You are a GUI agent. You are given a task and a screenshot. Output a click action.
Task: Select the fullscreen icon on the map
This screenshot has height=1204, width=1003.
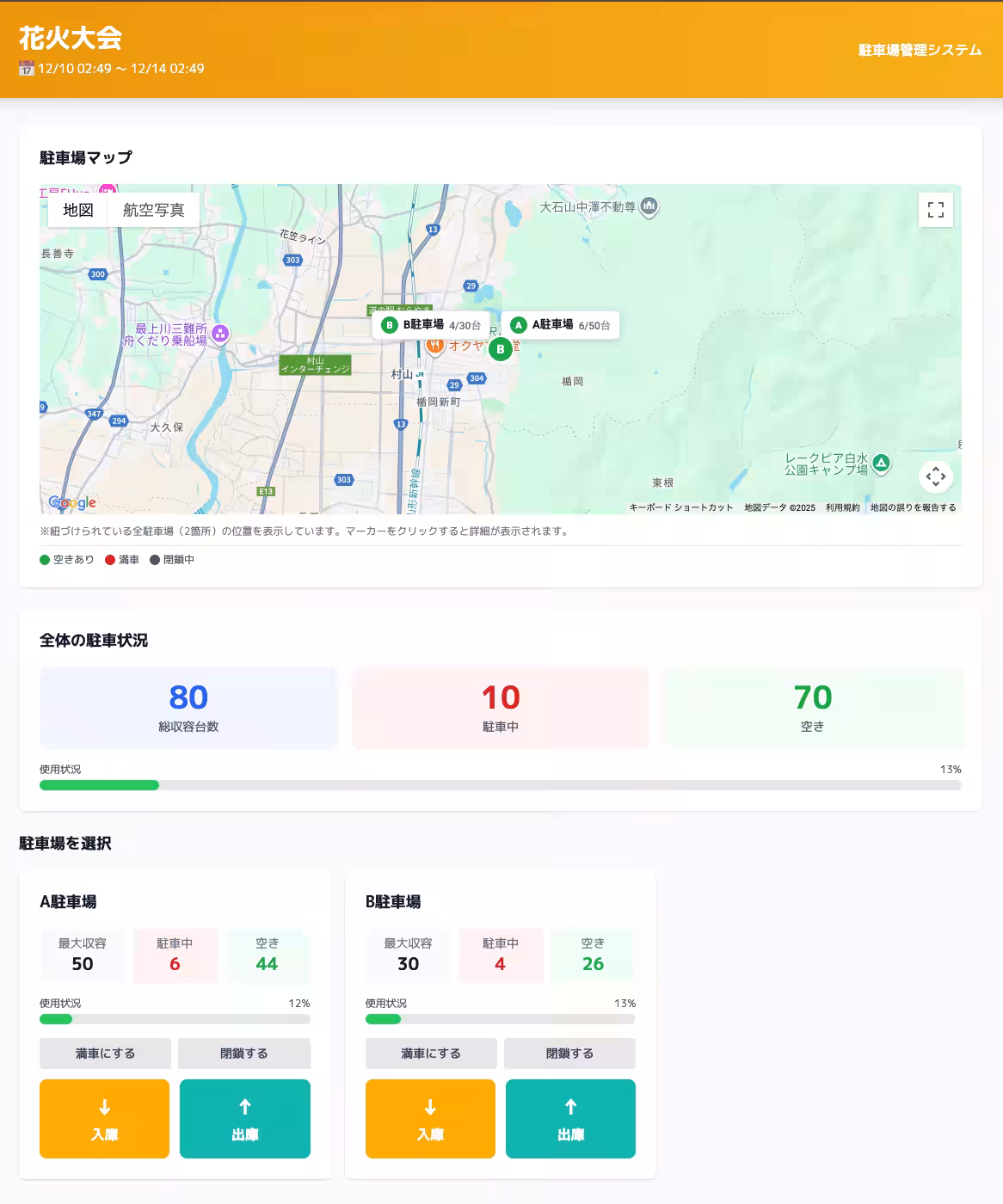(935, 210)
